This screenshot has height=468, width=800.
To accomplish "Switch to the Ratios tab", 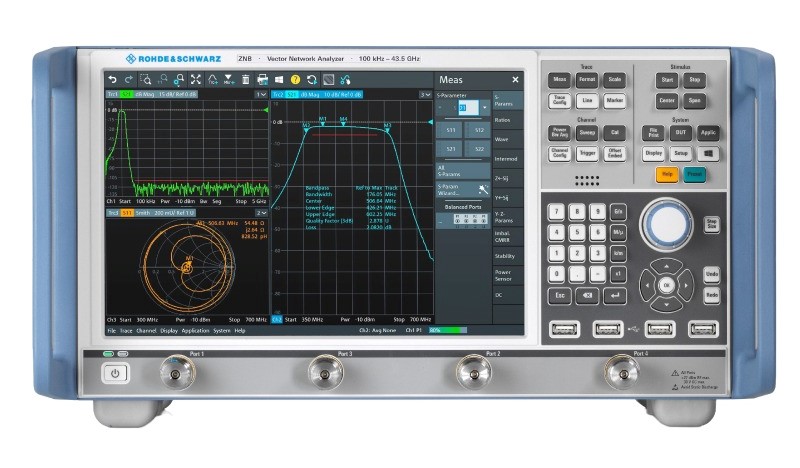I will 504,120.
